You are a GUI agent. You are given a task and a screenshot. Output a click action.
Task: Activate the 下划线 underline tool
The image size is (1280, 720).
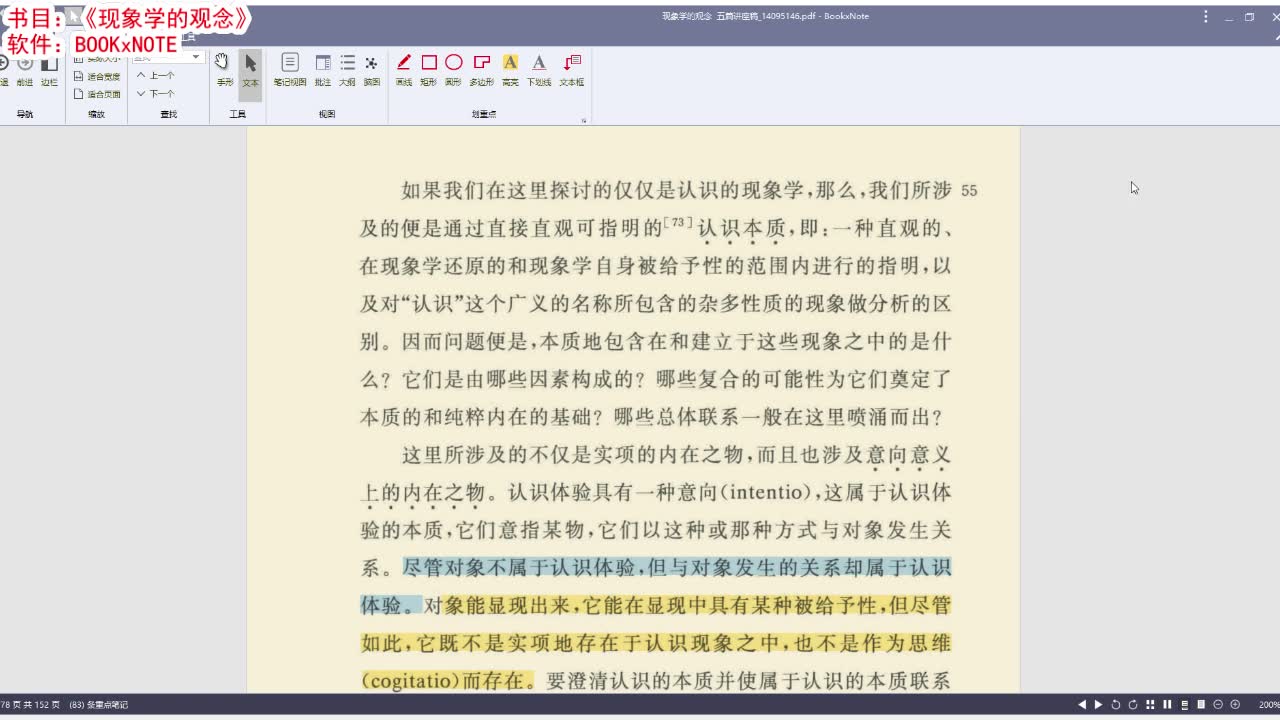(x=539, y=69)
